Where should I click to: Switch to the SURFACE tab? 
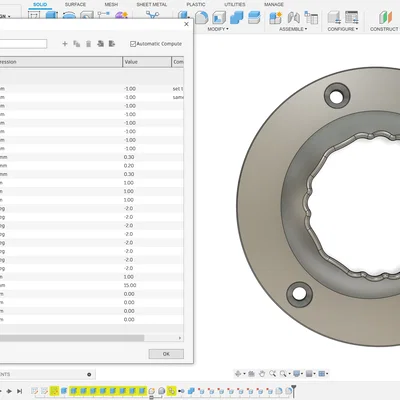click(x=75, y=4)
